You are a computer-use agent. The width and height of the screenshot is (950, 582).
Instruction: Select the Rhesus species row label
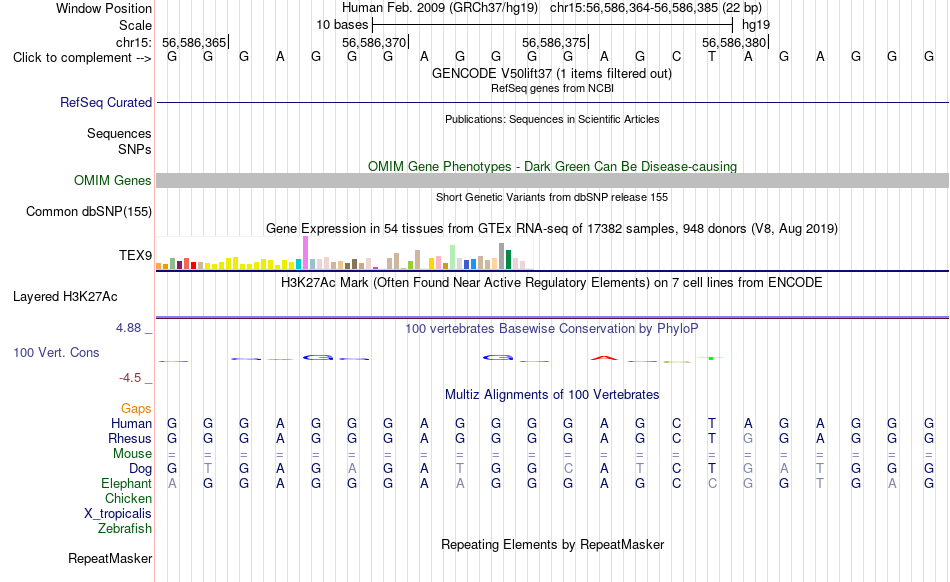coord(130,438)
